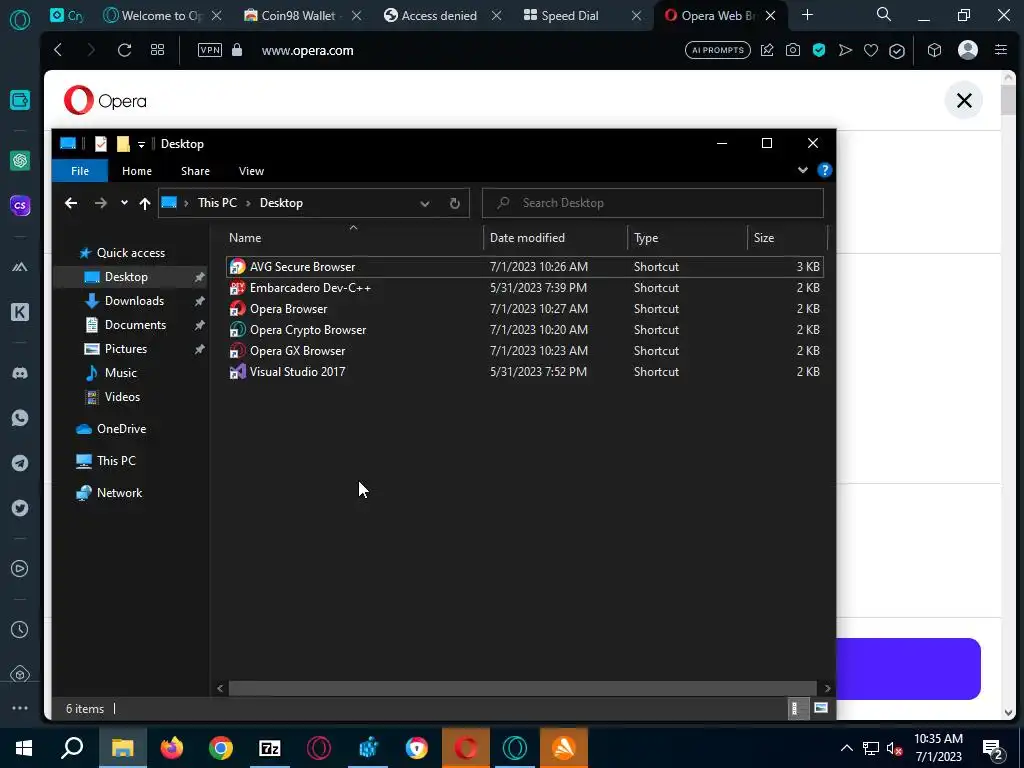
Task: Sort by Name column header
Action: (x=353, y=238)
